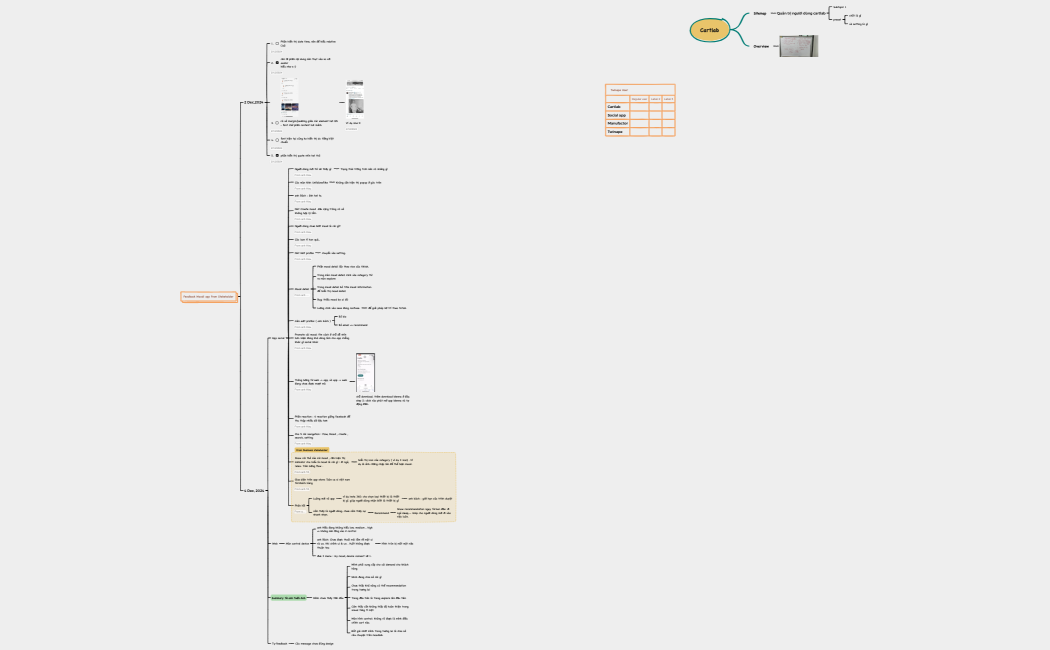Toggle the fifth checked task checkbox at bottom
This screenshot has height=650, width=1050.
(x=277, y=156)
